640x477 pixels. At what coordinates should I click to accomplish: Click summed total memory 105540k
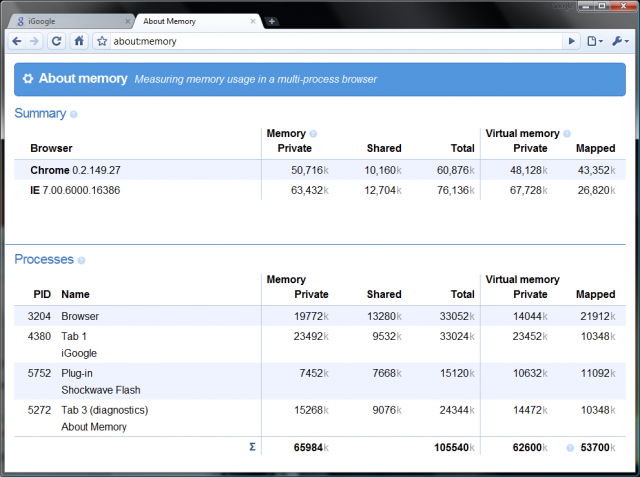click(454, 448)
